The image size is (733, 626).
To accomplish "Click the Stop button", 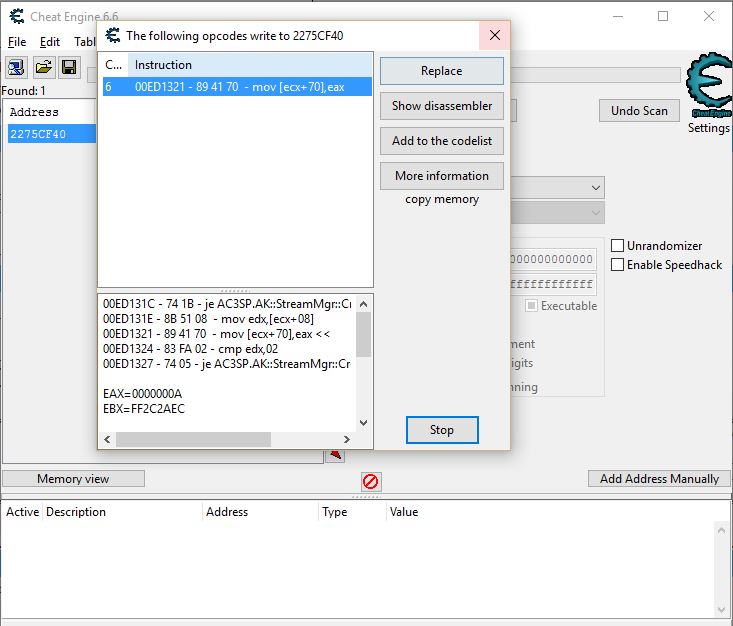I will click(x=442, y=430).
